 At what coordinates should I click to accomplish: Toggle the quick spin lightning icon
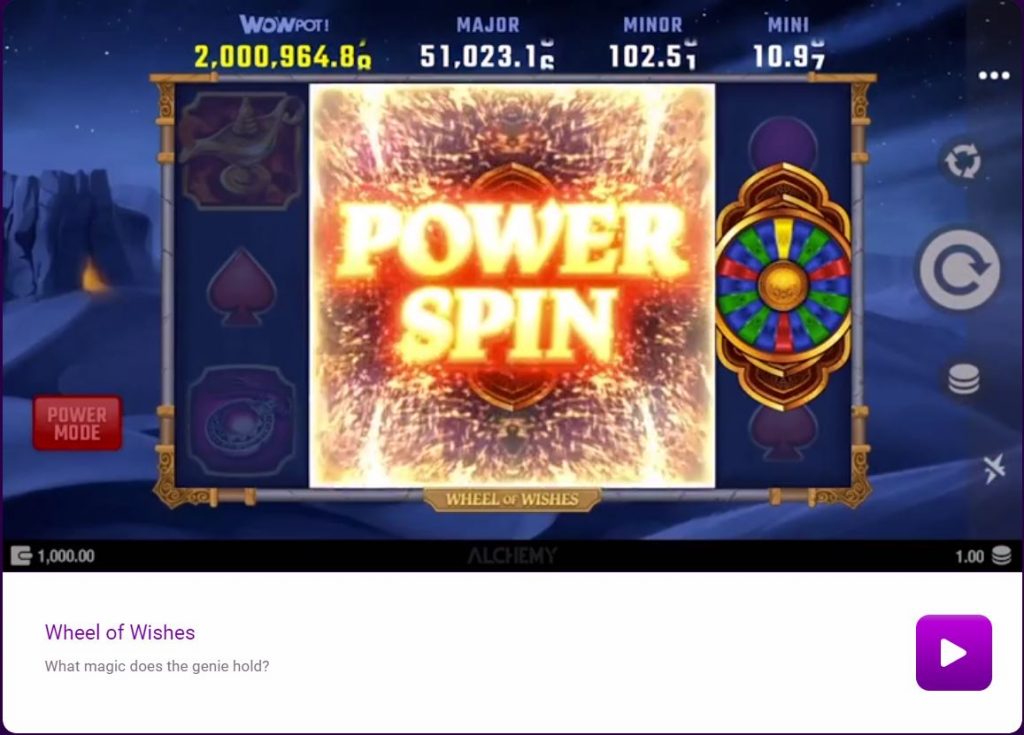pyautogui.click(x=994, y=468)
